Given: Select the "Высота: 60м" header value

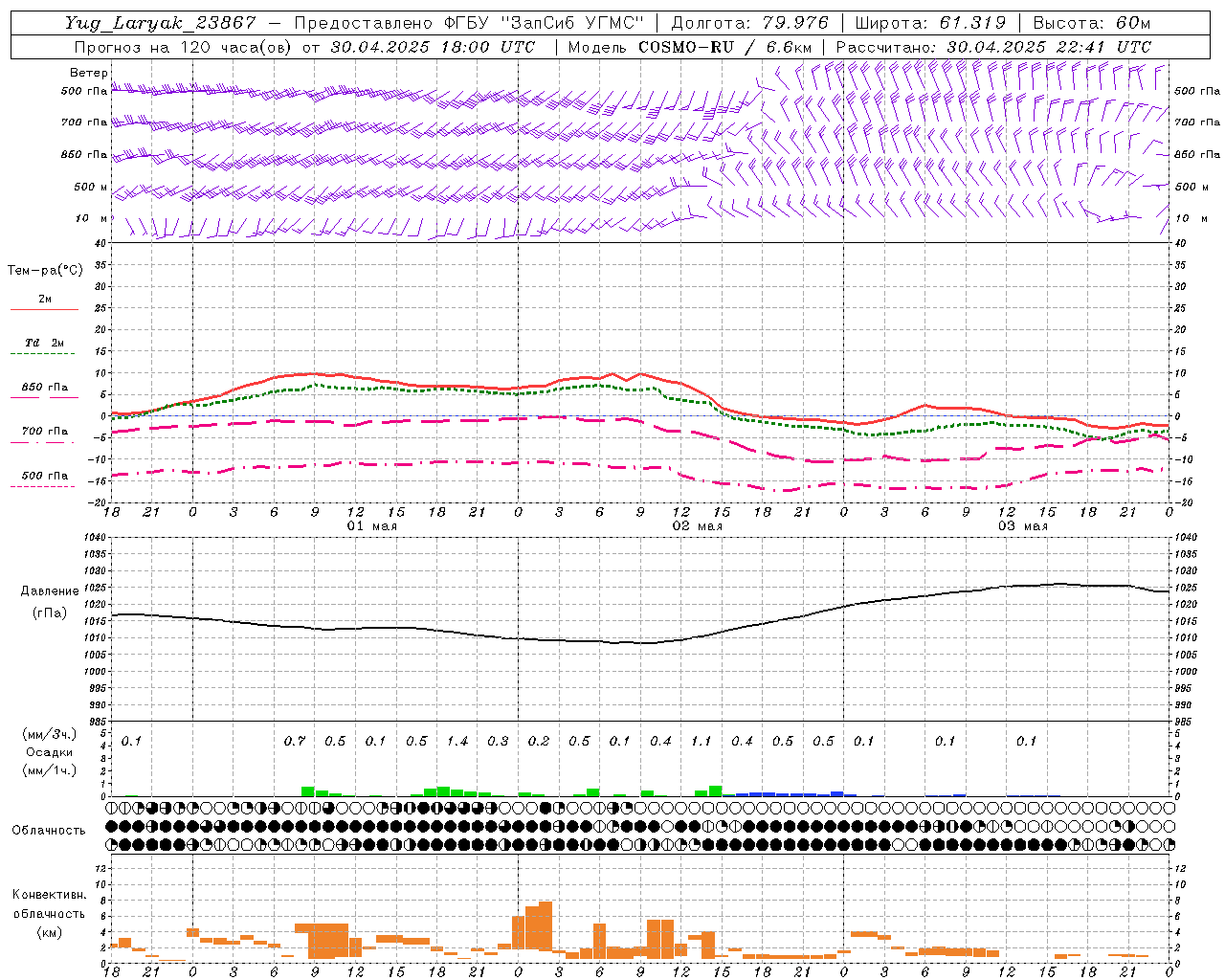Looking at the screenshot, I should tap(1092, 23).
